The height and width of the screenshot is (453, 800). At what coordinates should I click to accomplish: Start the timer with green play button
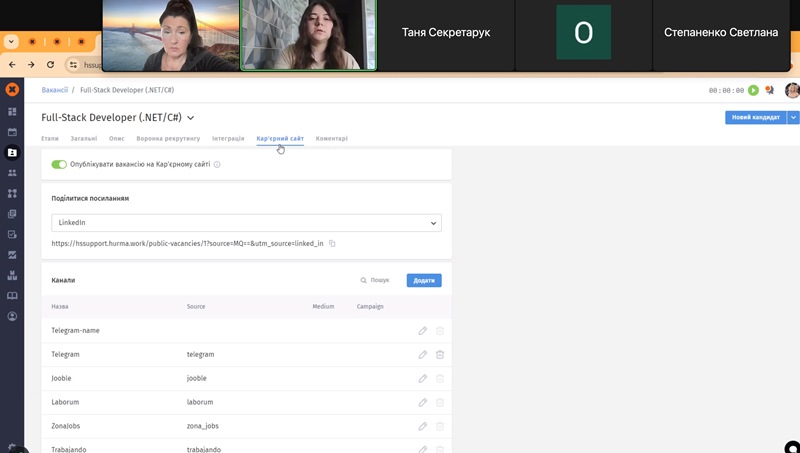click(x=753, y=90)
